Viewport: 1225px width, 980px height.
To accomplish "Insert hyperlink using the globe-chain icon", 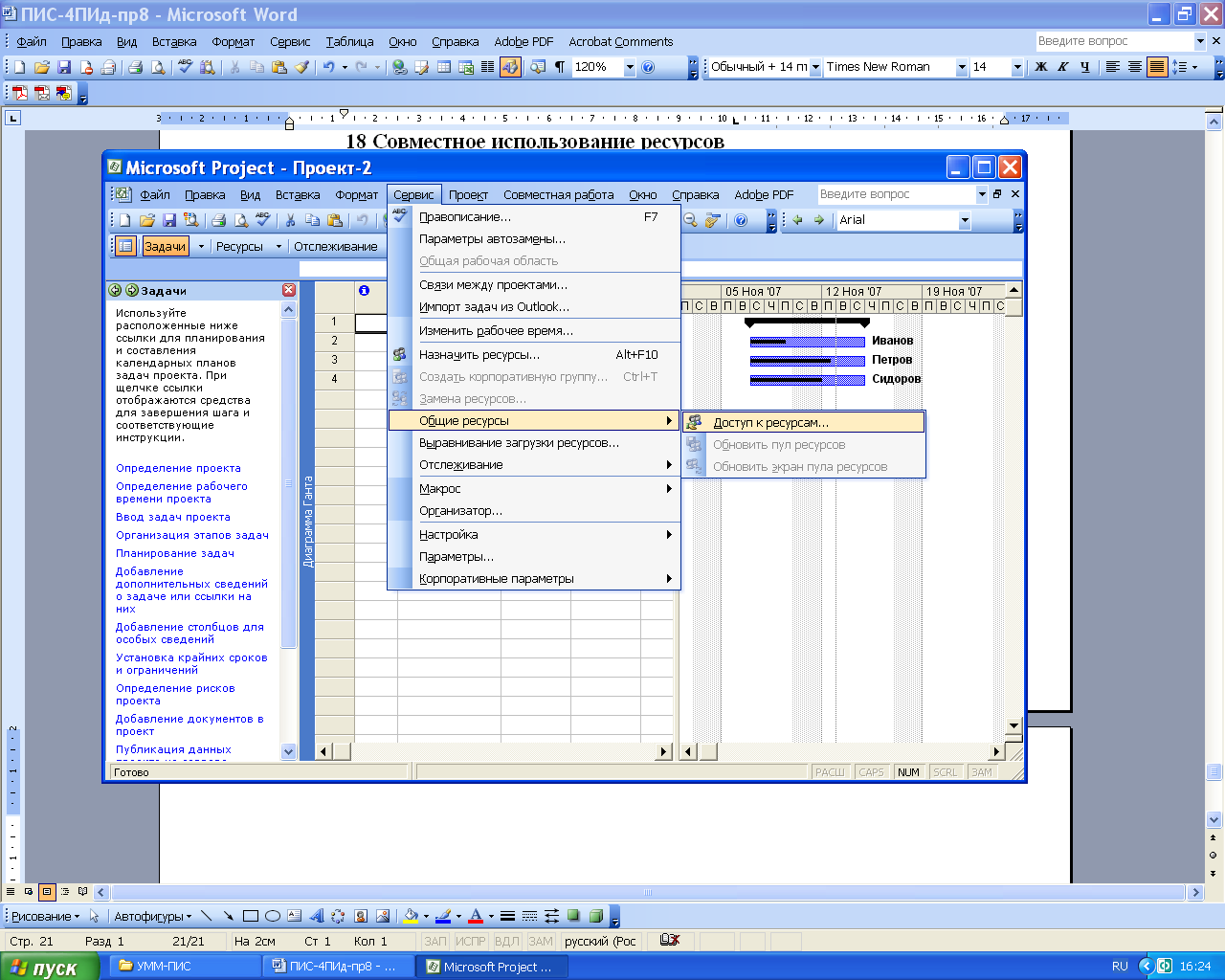I will click(x=399, y=67).
